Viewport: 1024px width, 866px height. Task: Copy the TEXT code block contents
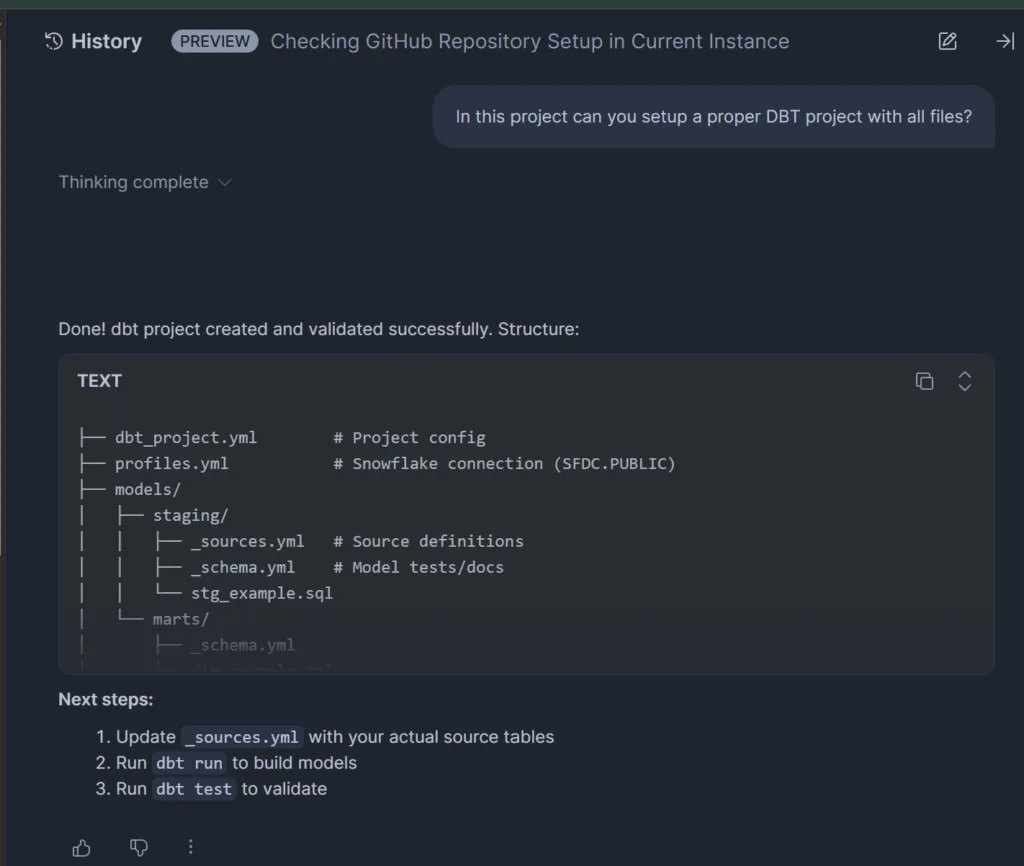click(x=924, y=381)
